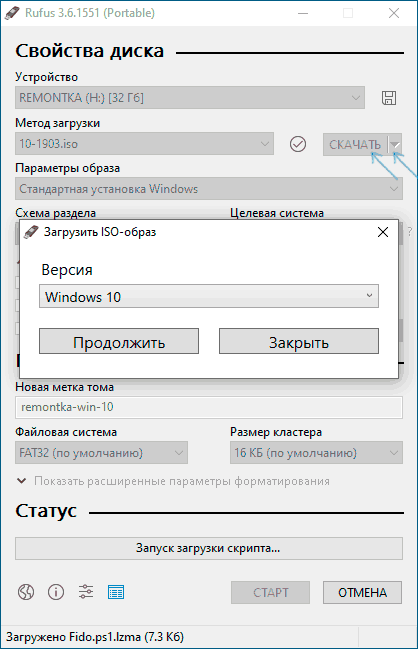418x649 pixels.
Task: Click the status progress bar
Action: [209, 548]
